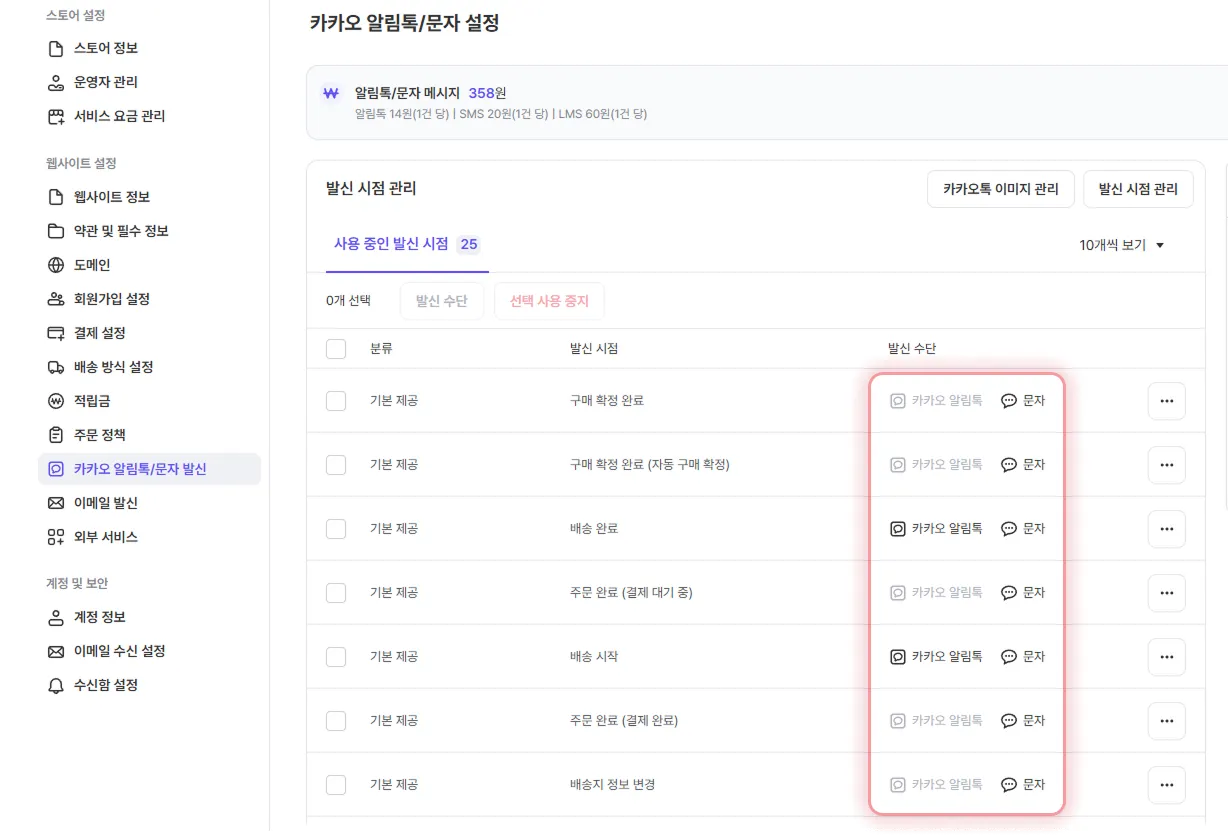Click 문자 icon in 배송 완료 row
The image size is (1228, 836).
click(x=1009, y=529)
